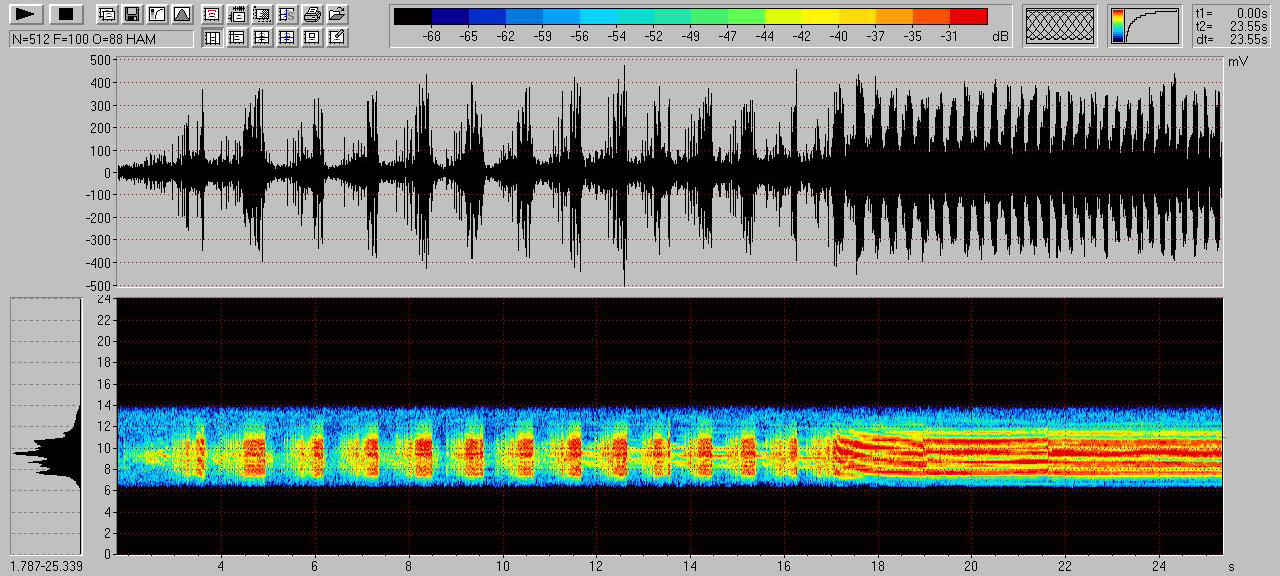The image size is (1280, 576).
Task: Click the overlapping windows copy icon
Action: click(106, 14)
